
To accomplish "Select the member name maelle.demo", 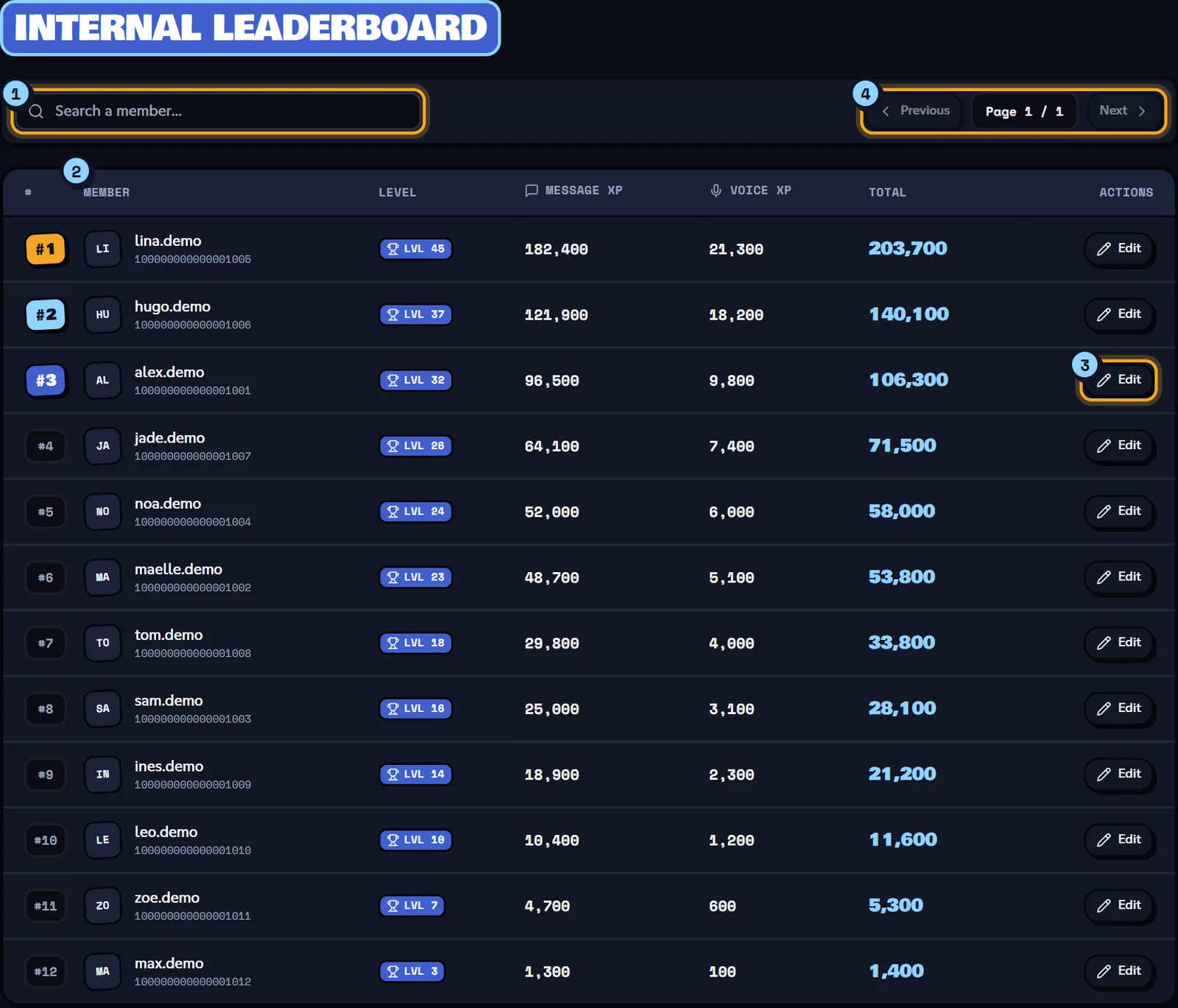I will pos(178,569).
